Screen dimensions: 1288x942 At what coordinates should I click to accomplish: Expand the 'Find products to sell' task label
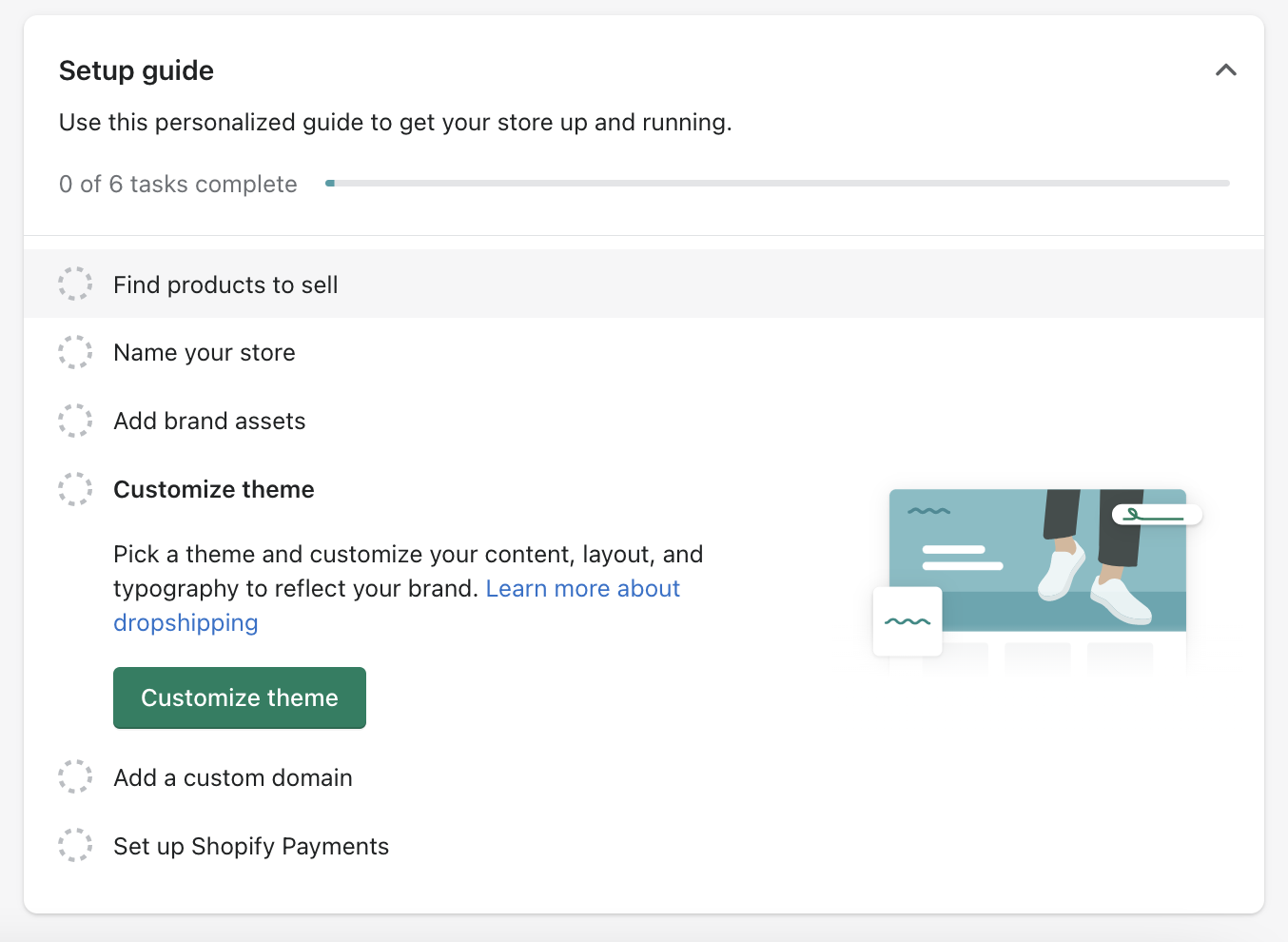click(225, 285)
